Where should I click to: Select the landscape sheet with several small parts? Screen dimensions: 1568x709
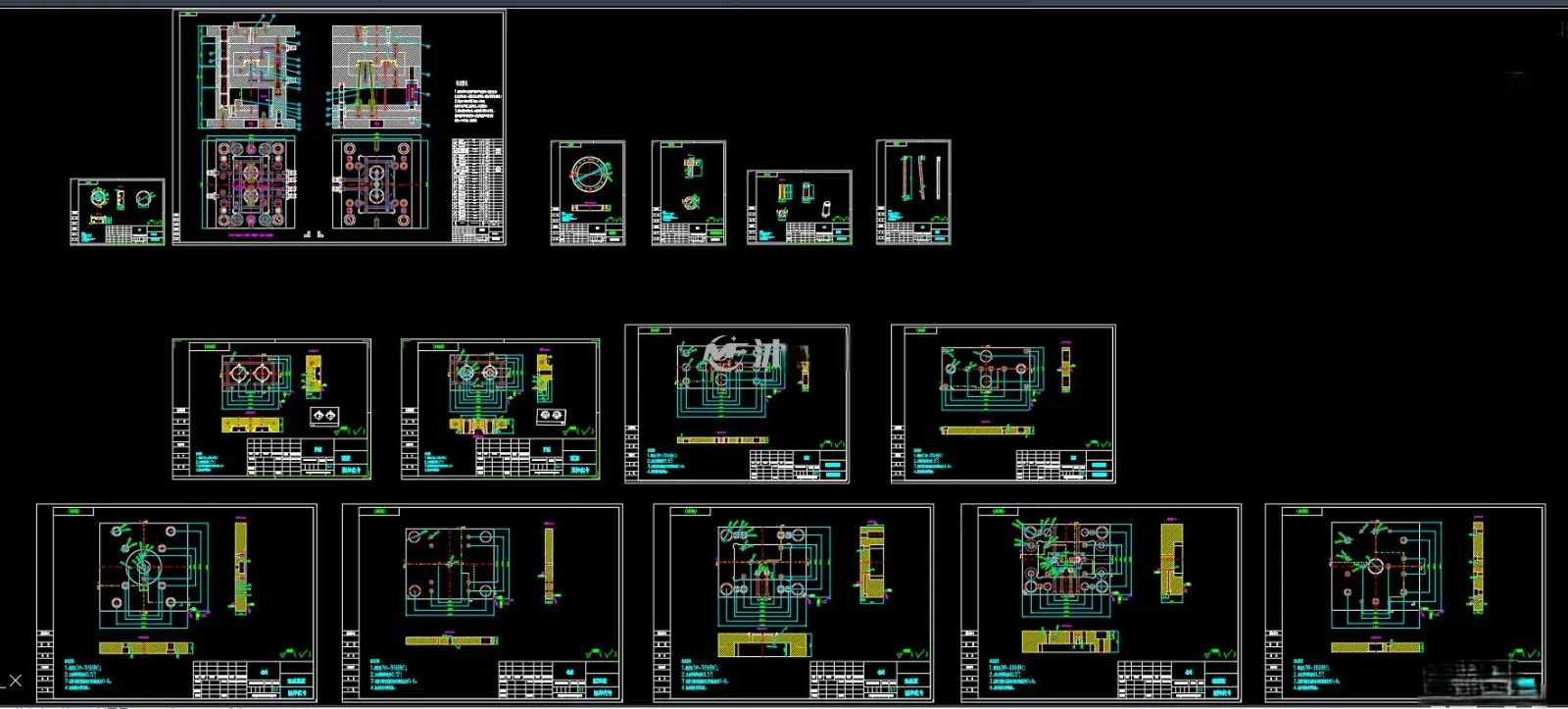[x=800, y=207]
